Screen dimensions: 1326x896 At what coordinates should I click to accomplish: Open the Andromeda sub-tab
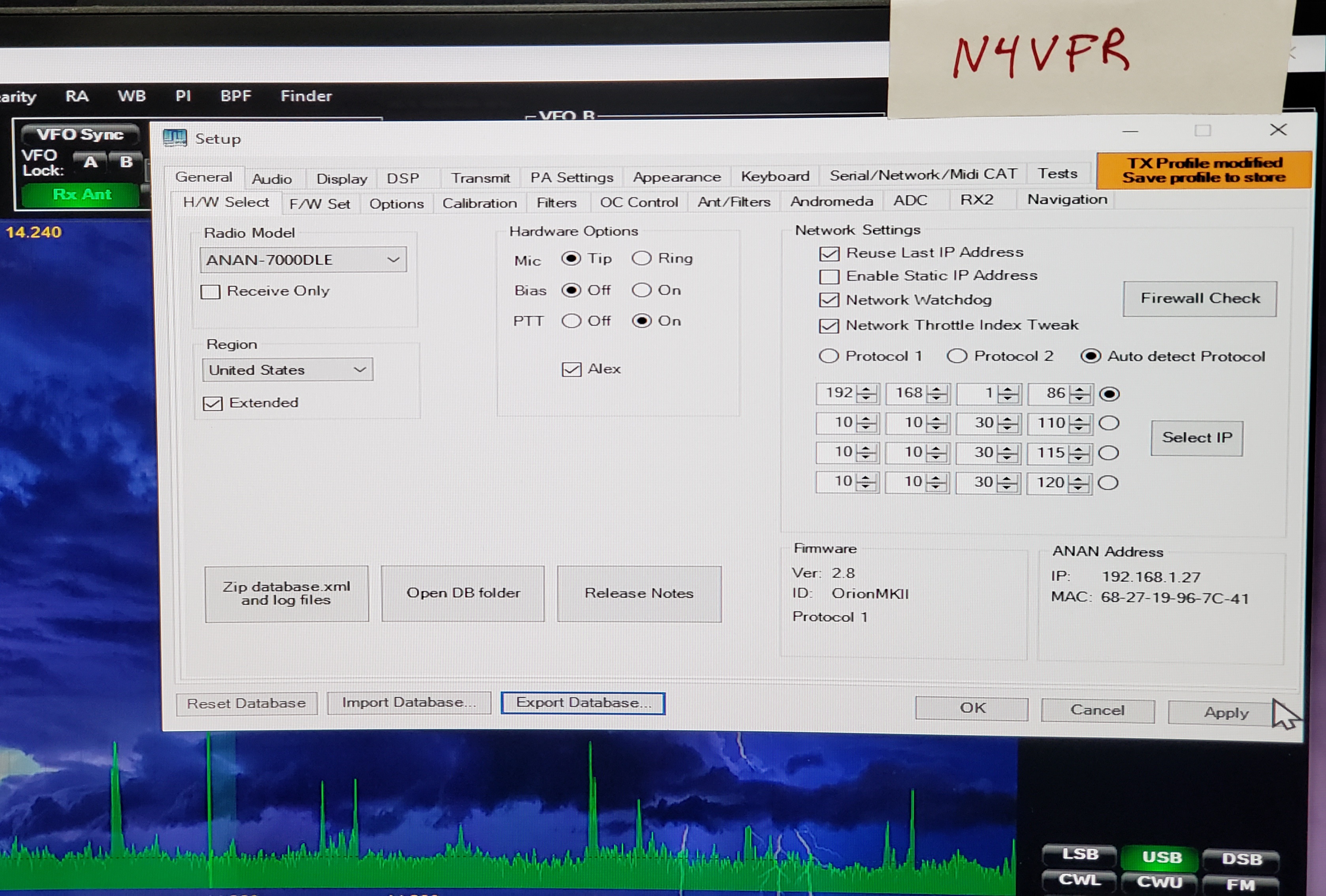831,201
